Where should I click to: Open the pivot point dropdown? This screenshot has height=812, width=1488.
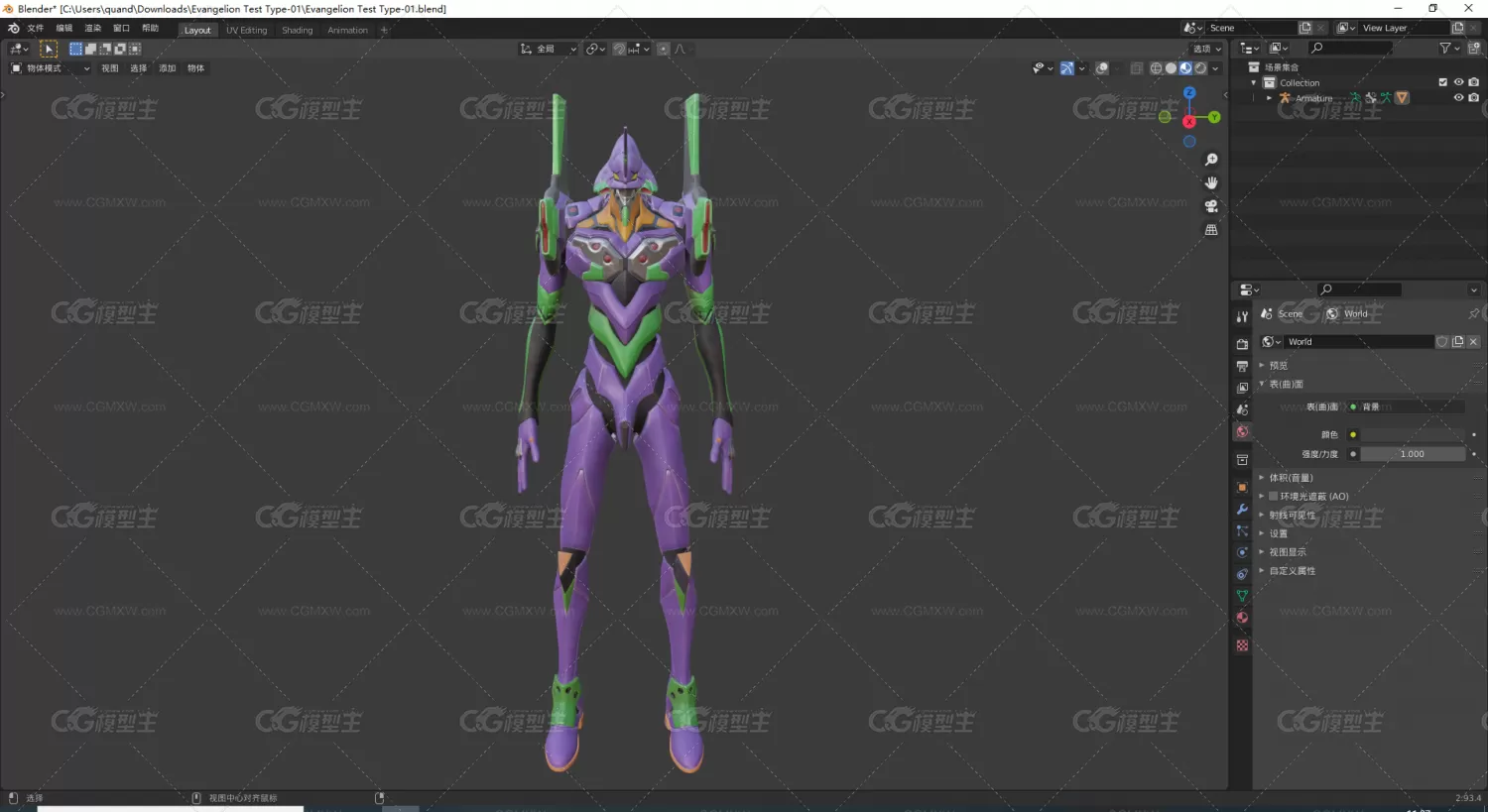595,49
